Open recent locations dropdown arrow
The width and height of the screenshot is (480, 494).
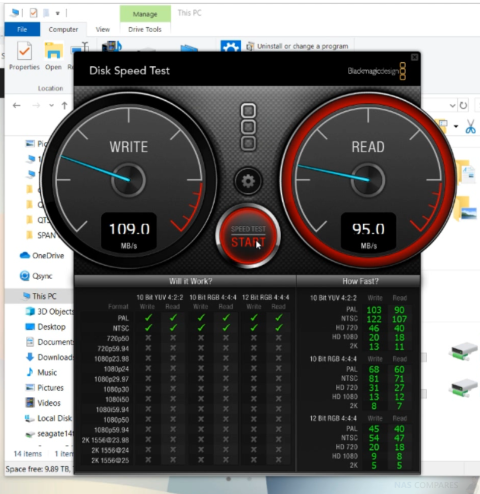coord(51,106)
